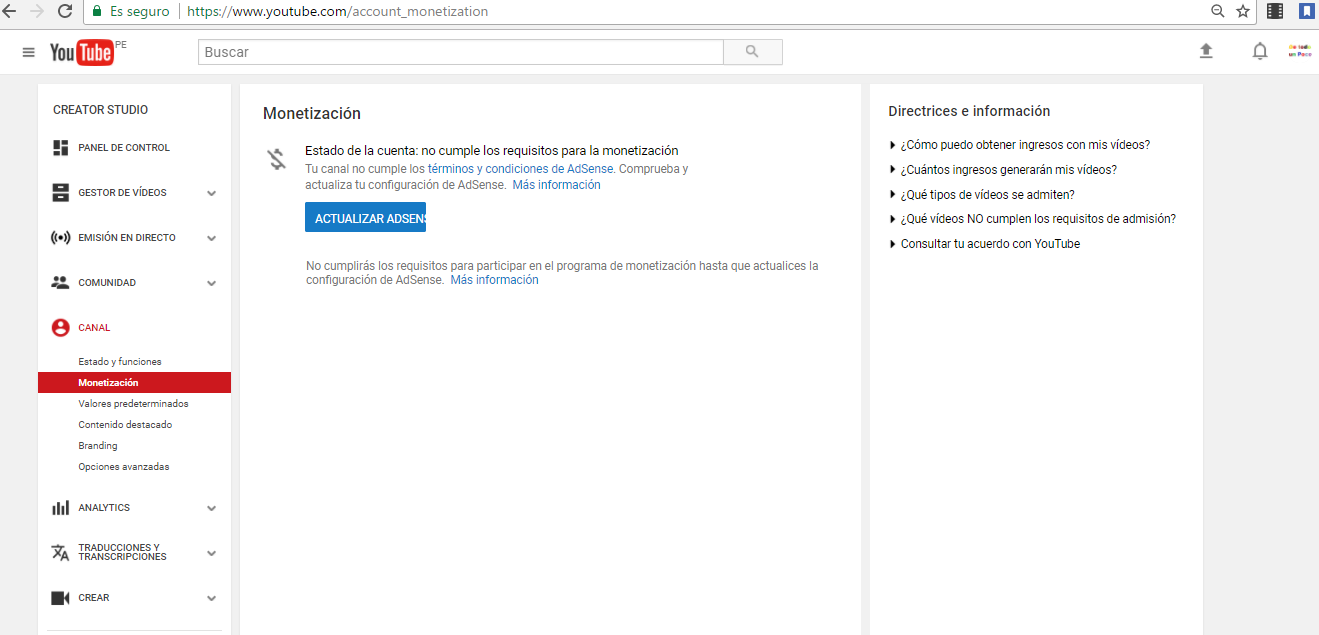Image resolution: width=1319 pixels, height=635 pixels.
Task: Click the Panel de control dashboard icon
Action: point(60,148)
